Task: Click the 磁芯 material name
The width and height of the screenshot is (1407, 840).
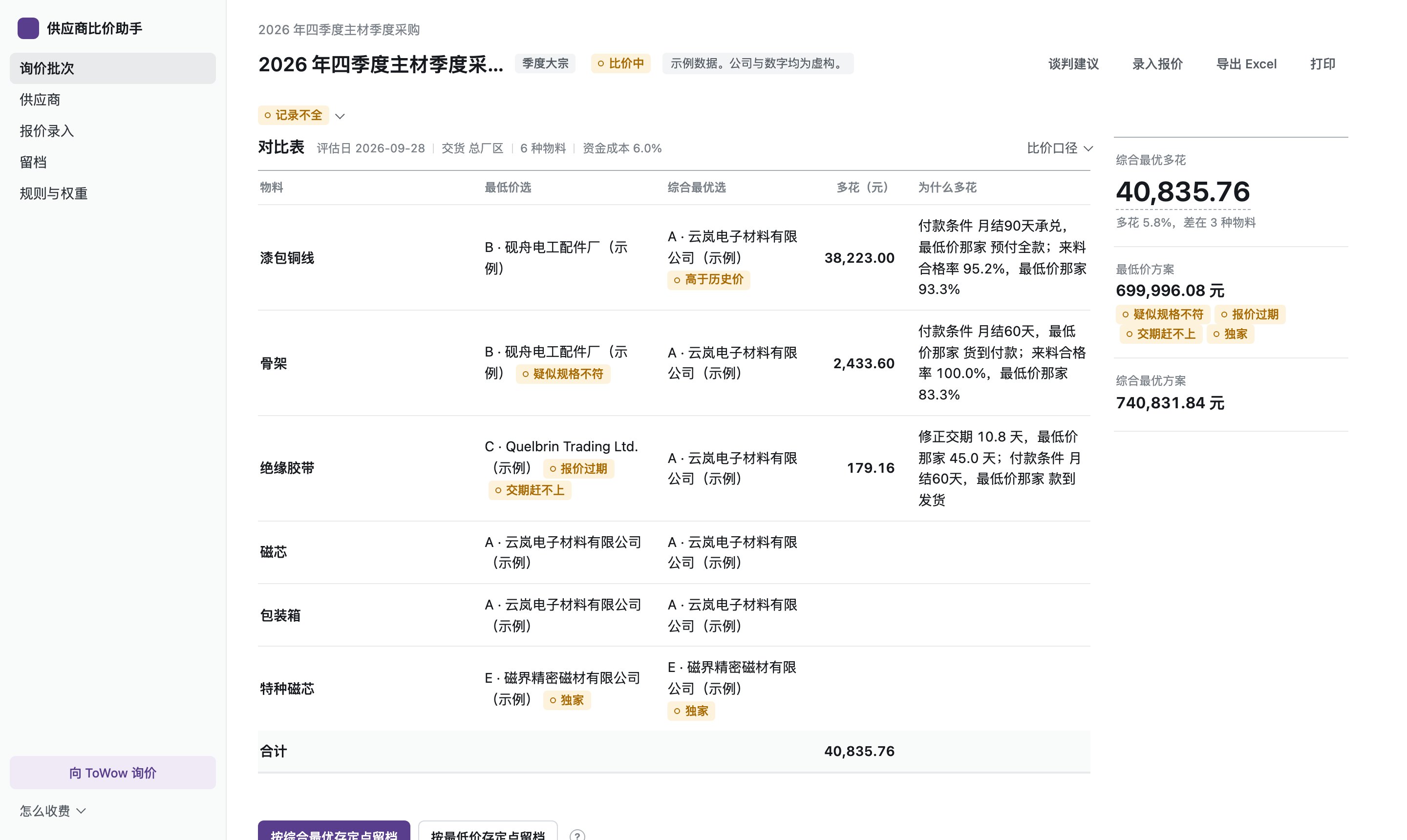Action: pos(274,552)
